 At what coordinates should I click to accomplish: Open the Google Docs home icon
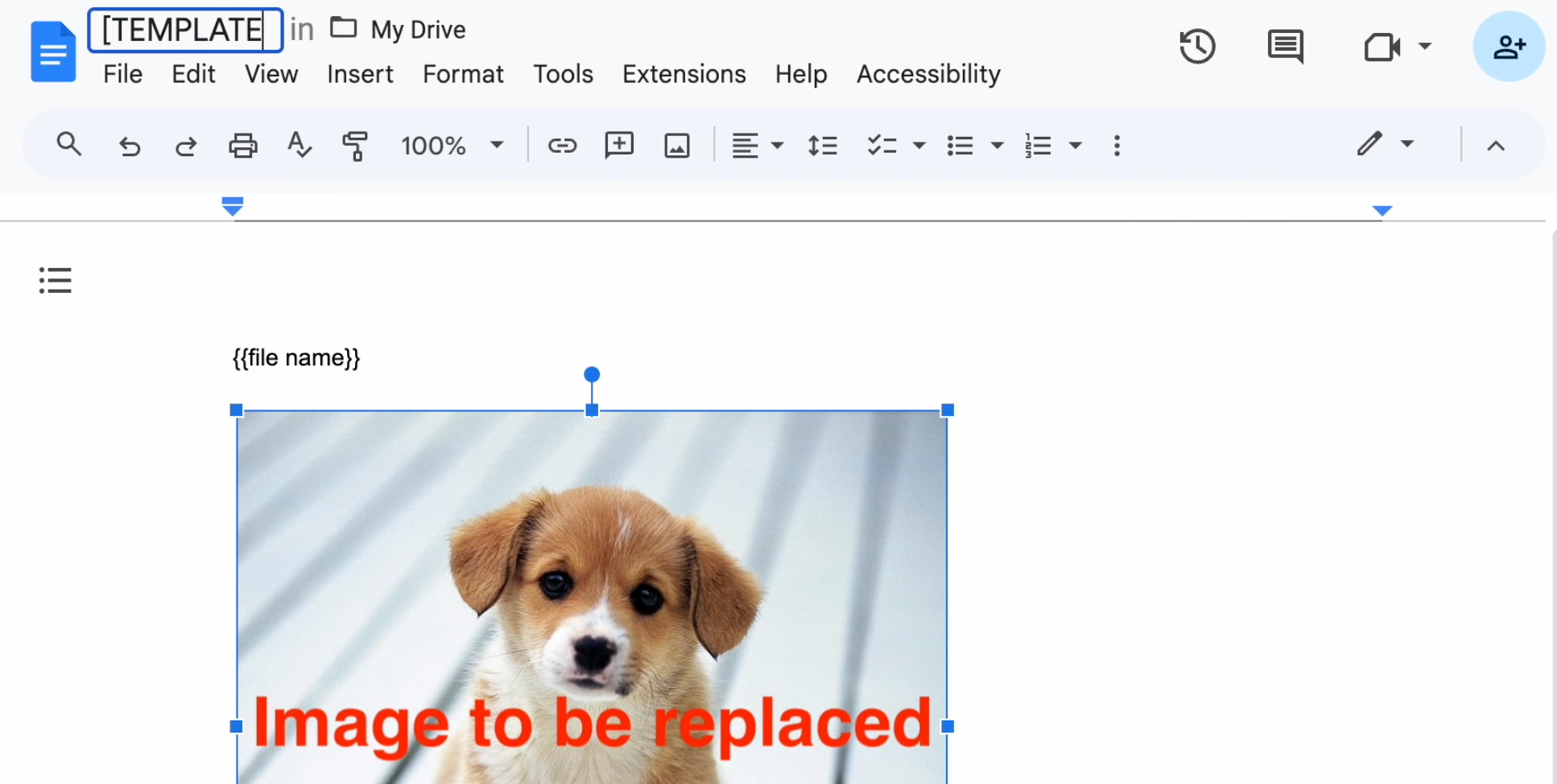[x=53, y=52]
